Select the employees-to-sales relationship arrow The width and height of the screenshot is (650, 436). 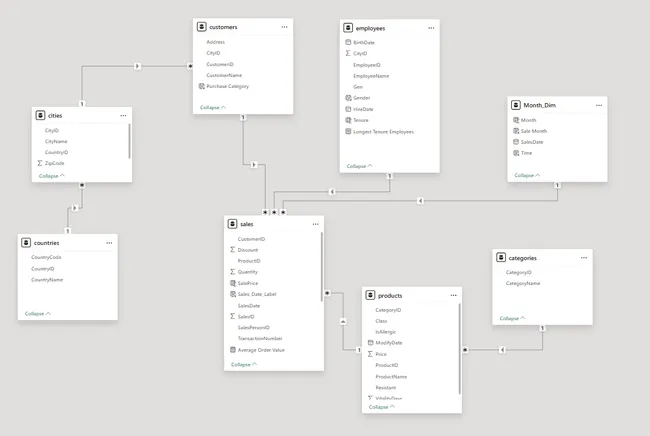(332, 191)
